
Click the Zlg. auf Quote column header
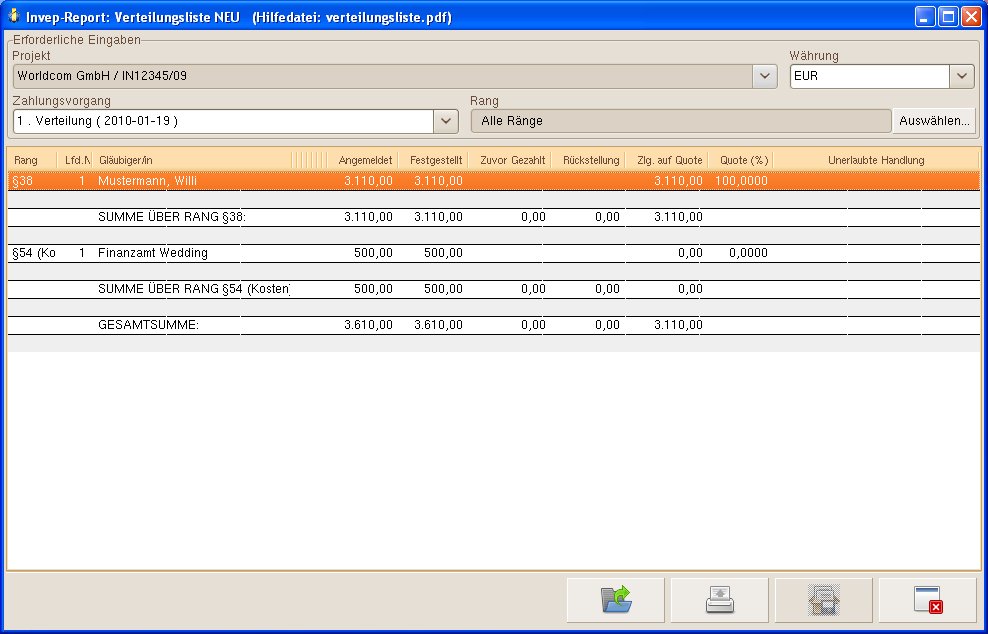point(667,160)
